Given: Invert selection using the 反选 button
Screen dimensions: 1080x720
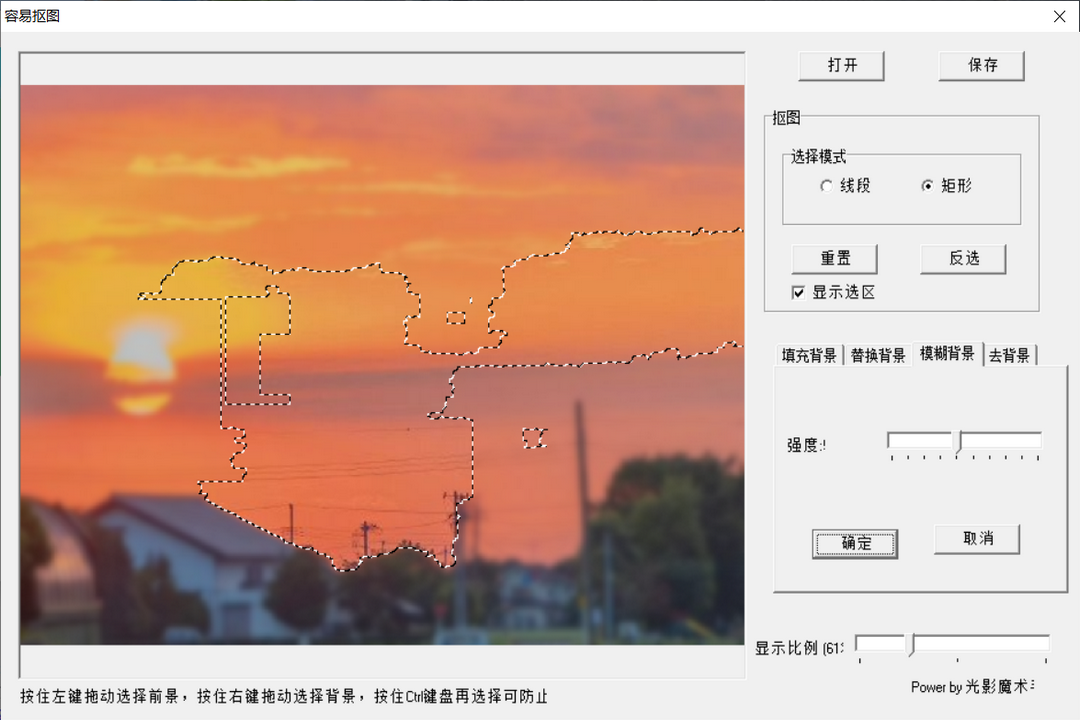Looking at the screenshot, I should click(x=962, y=259).
